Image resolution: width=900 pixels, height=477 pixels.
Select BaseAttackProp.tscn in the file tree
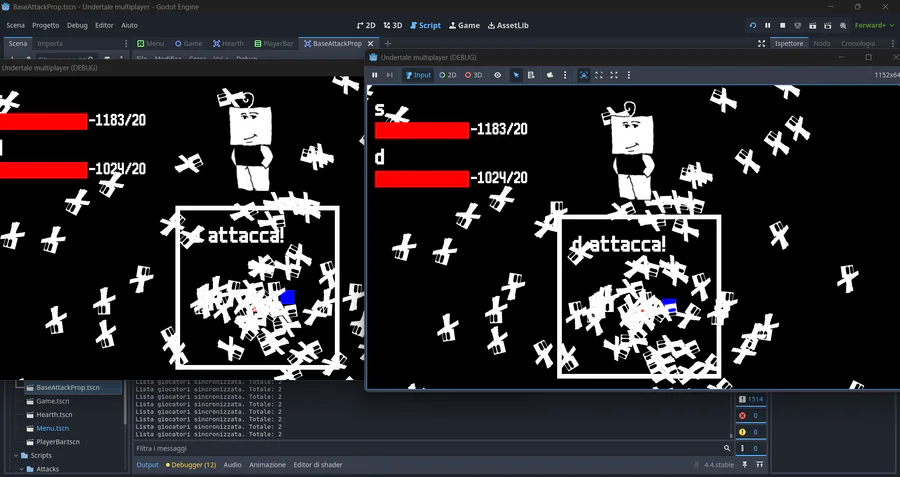coord(68,387)
